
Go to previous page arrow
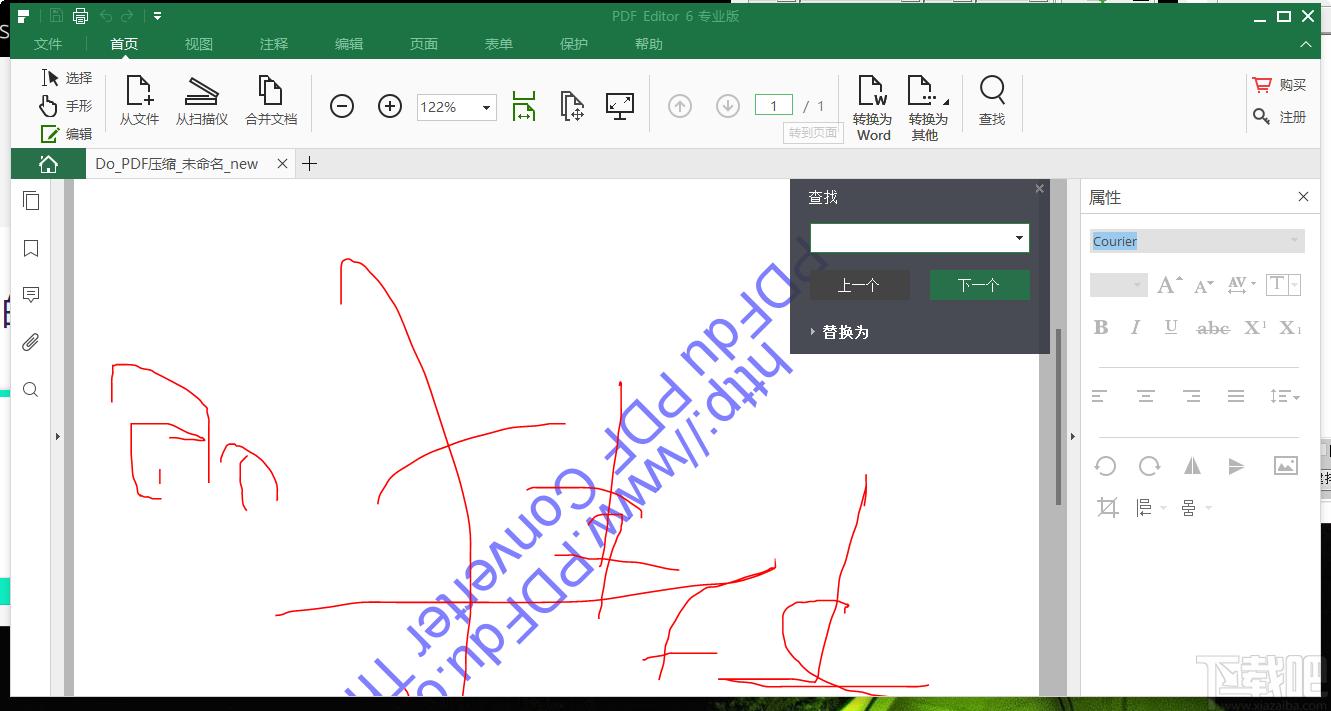680,106
